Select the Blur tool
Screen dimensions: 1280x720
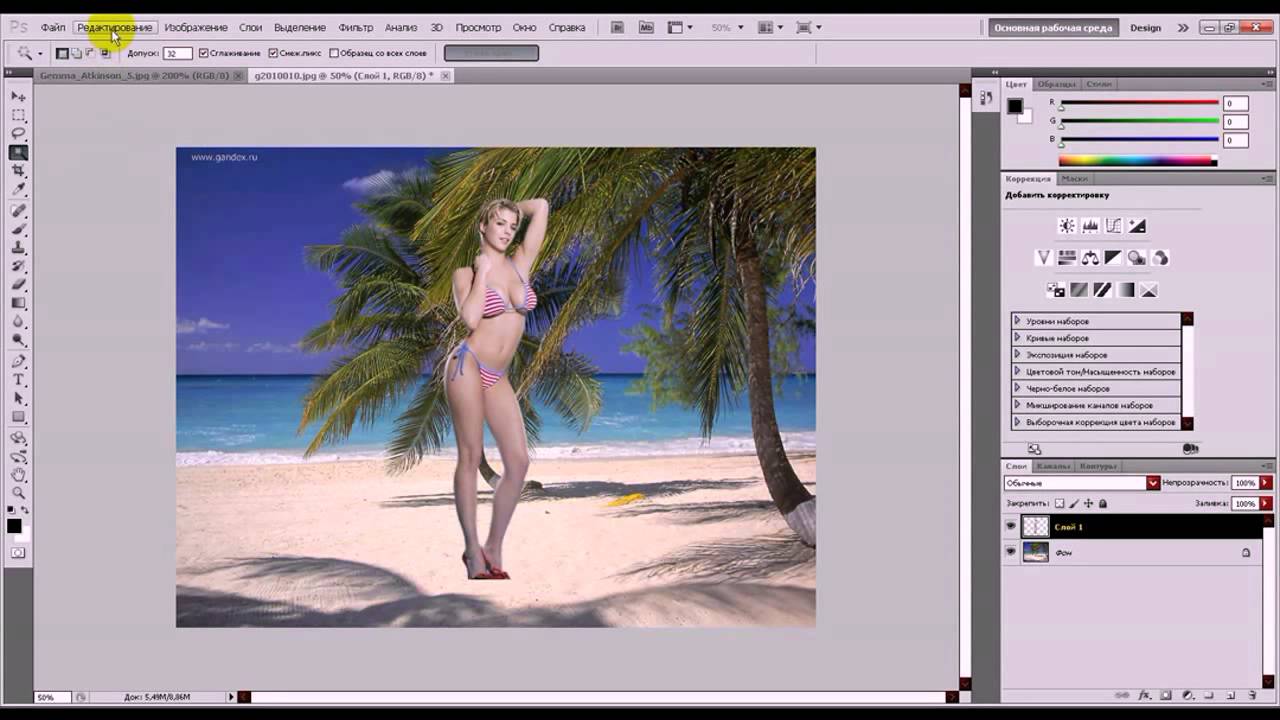[19, 322]
